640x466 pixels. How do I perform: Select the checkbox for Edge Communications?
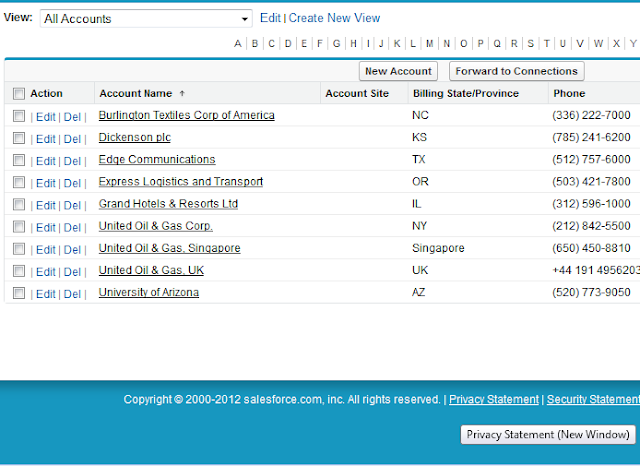19,160
